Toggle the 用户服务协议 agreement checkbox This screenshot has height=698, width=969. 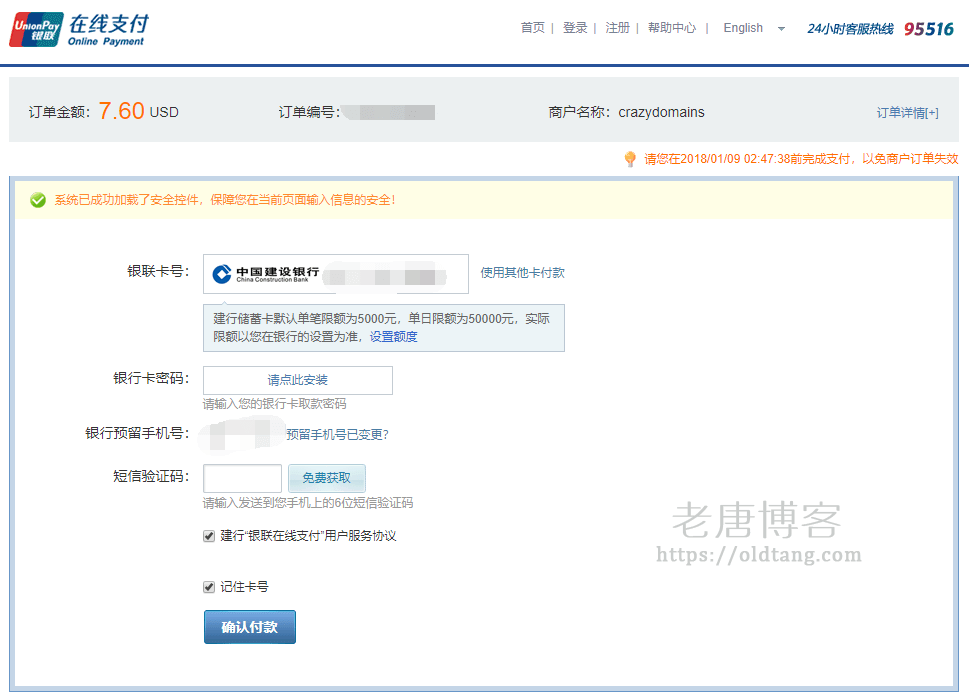pos(209,536)
